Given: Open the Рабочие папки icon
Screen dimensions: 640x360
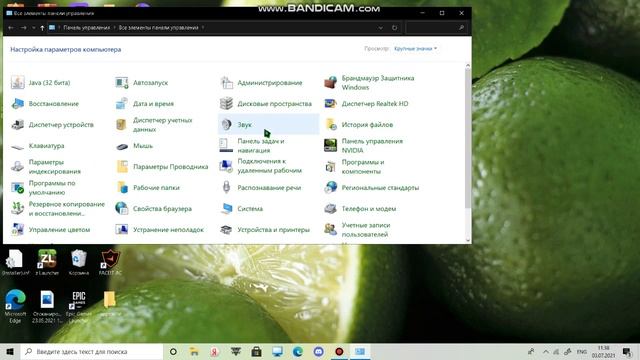Looking at the screenshot, I should [122, 188].
